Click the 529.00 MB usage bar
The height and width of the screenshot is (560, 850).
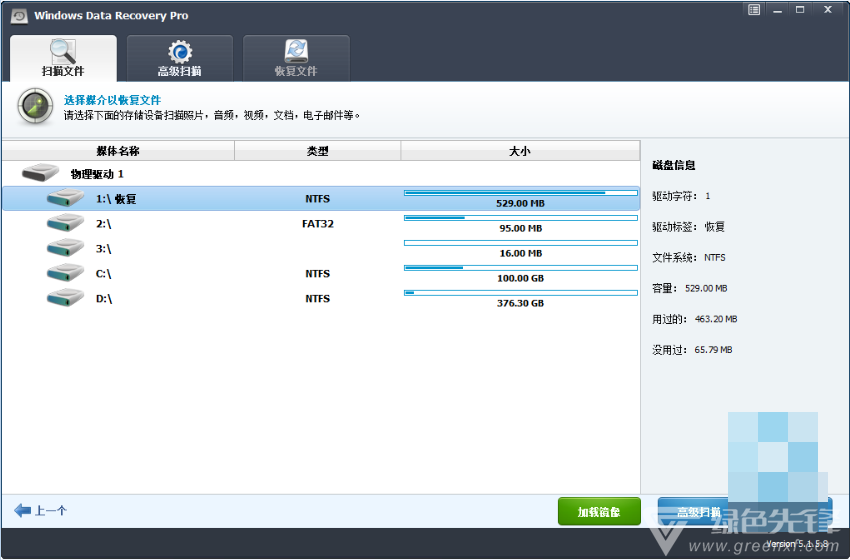click(x=520, y=193)
